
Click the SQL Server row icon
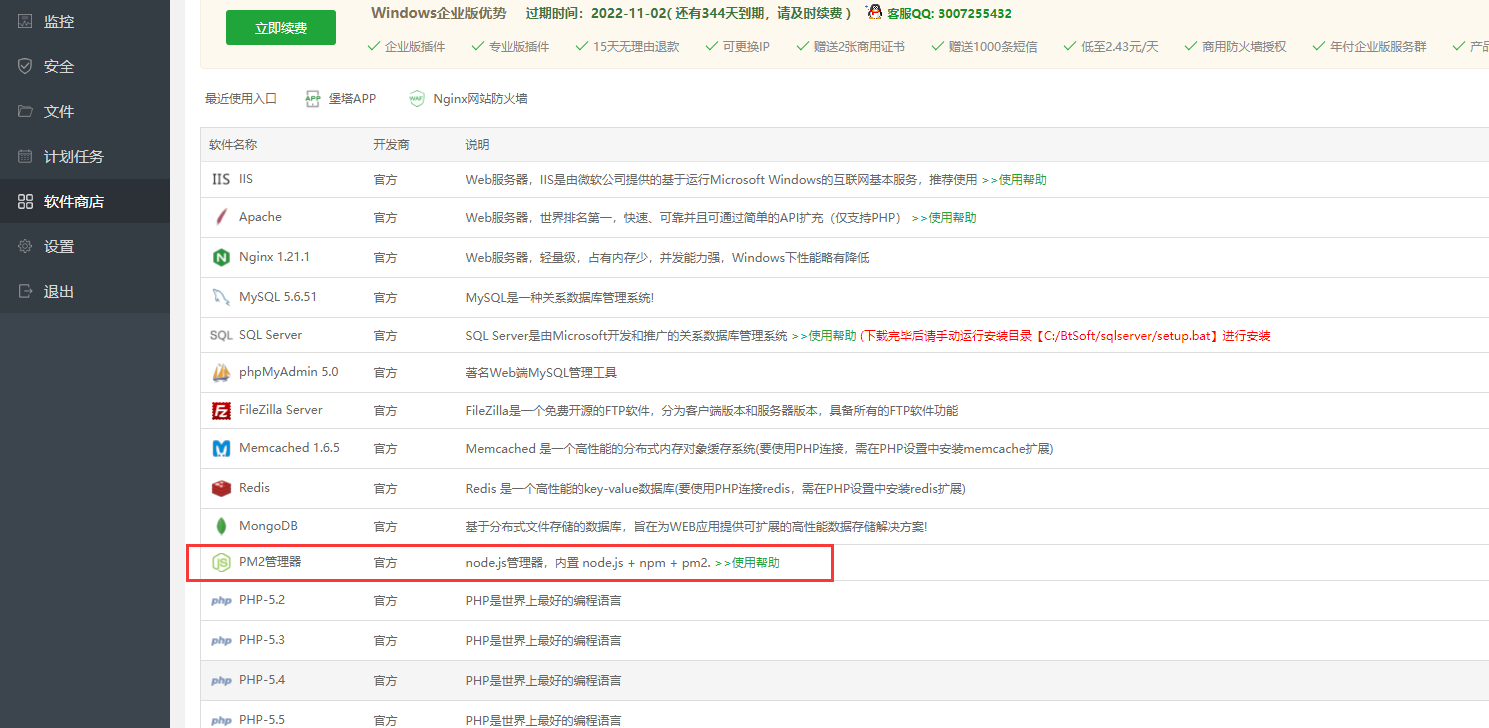(221, 335)
